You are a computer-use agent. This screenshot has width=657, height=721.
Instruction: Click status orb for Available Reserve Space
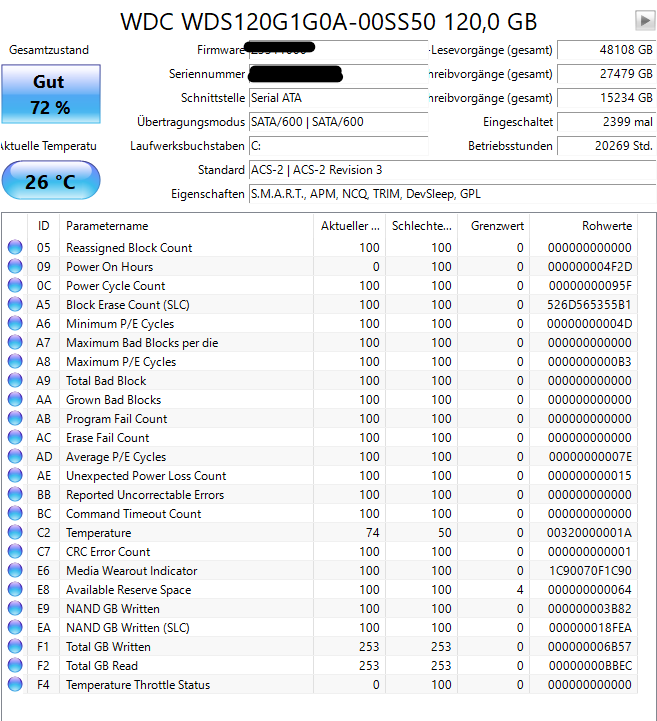pyautogui.click(x=15, y=589)
